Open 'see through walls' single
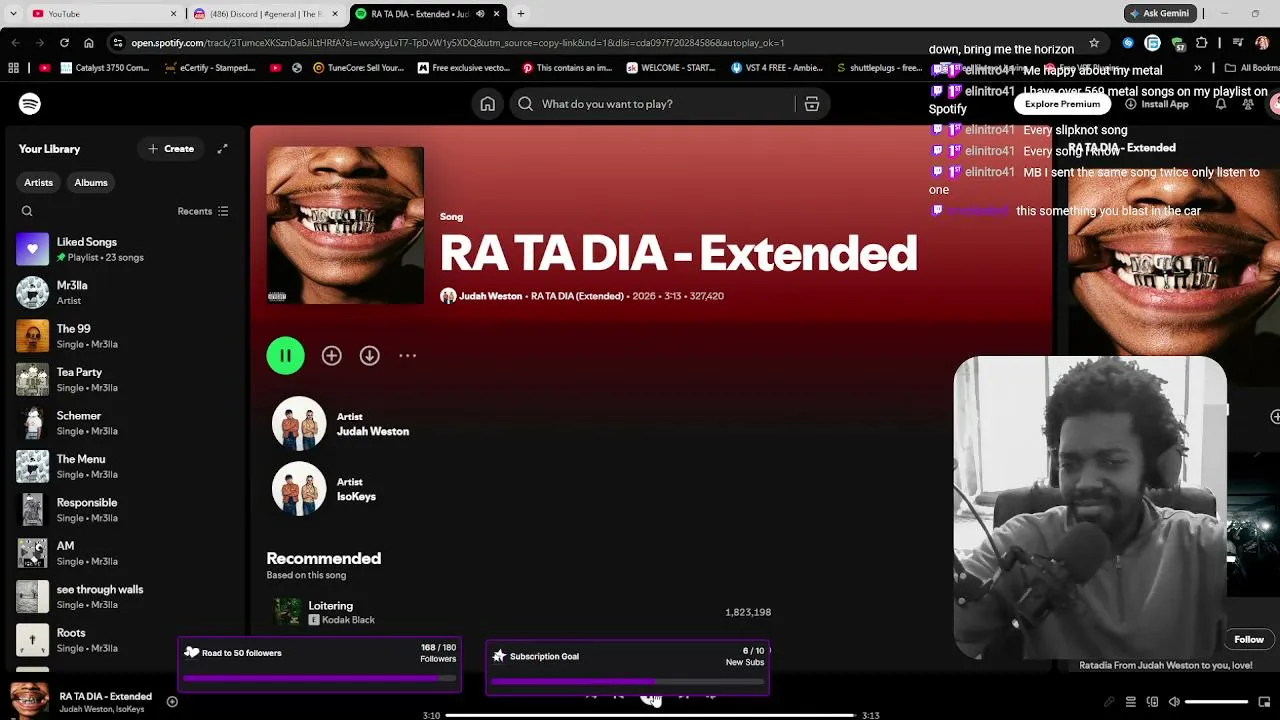1280x720 pixels. pyautogui.click(x=125, y=597)
